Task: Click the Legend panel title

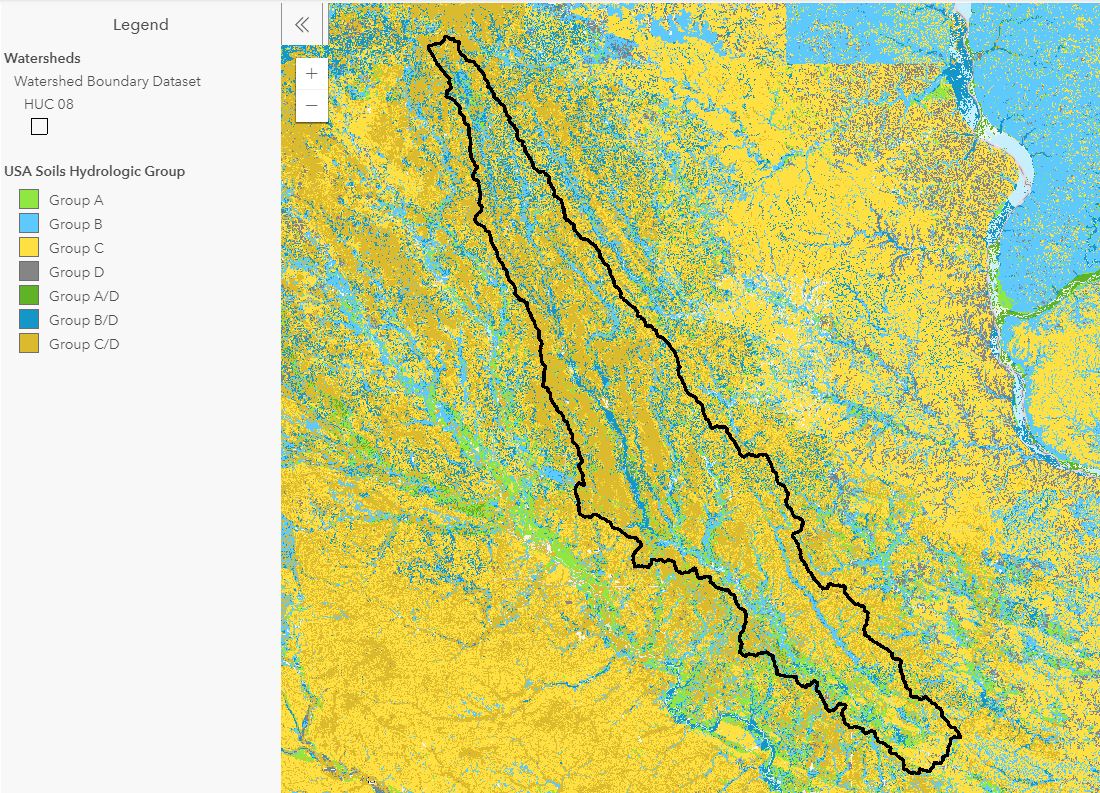Action: point(140,25)
